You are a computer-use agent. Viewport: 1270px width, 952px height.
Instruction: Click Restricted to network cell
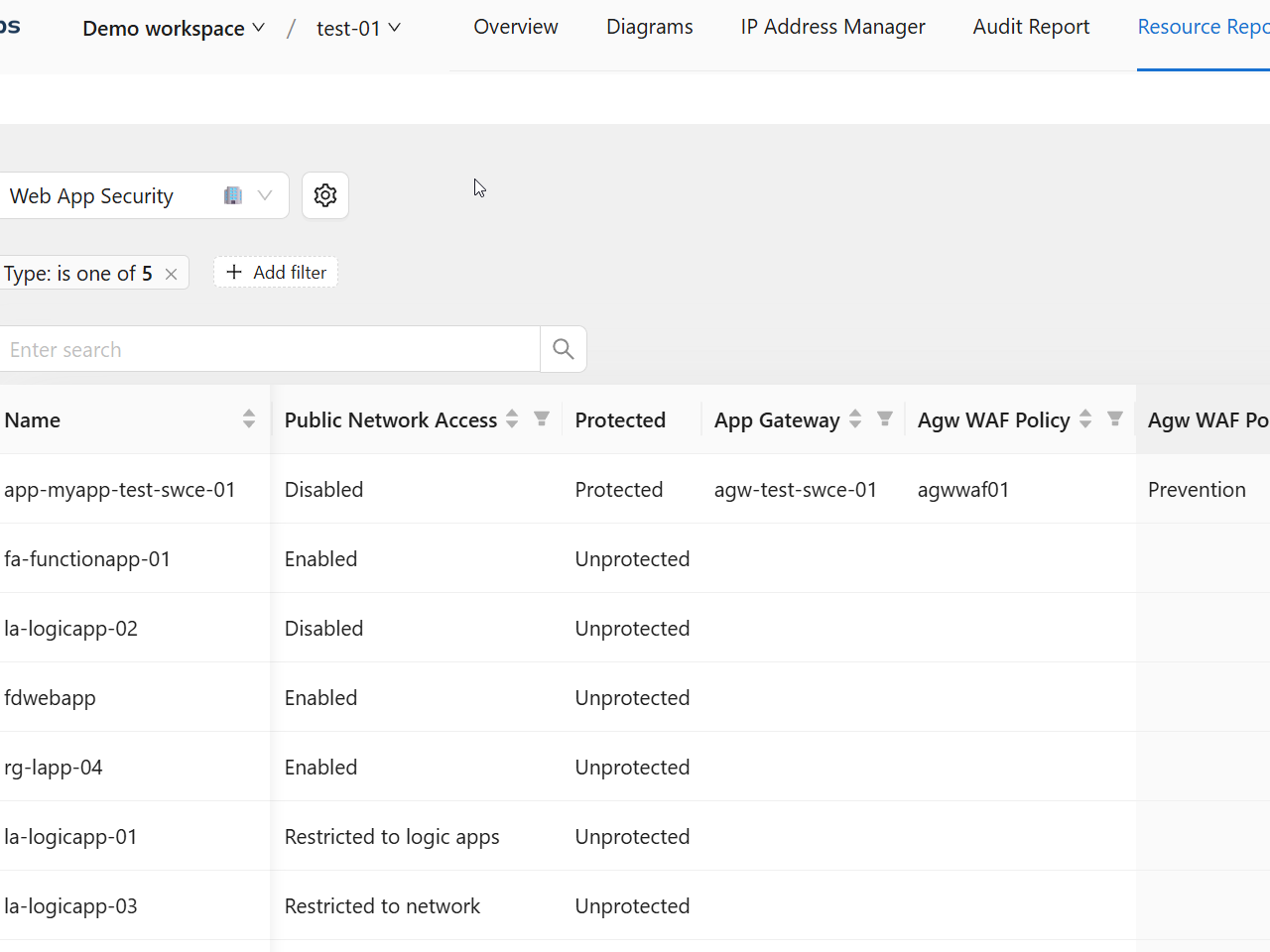pyautogui.click(x=382, y=905)
